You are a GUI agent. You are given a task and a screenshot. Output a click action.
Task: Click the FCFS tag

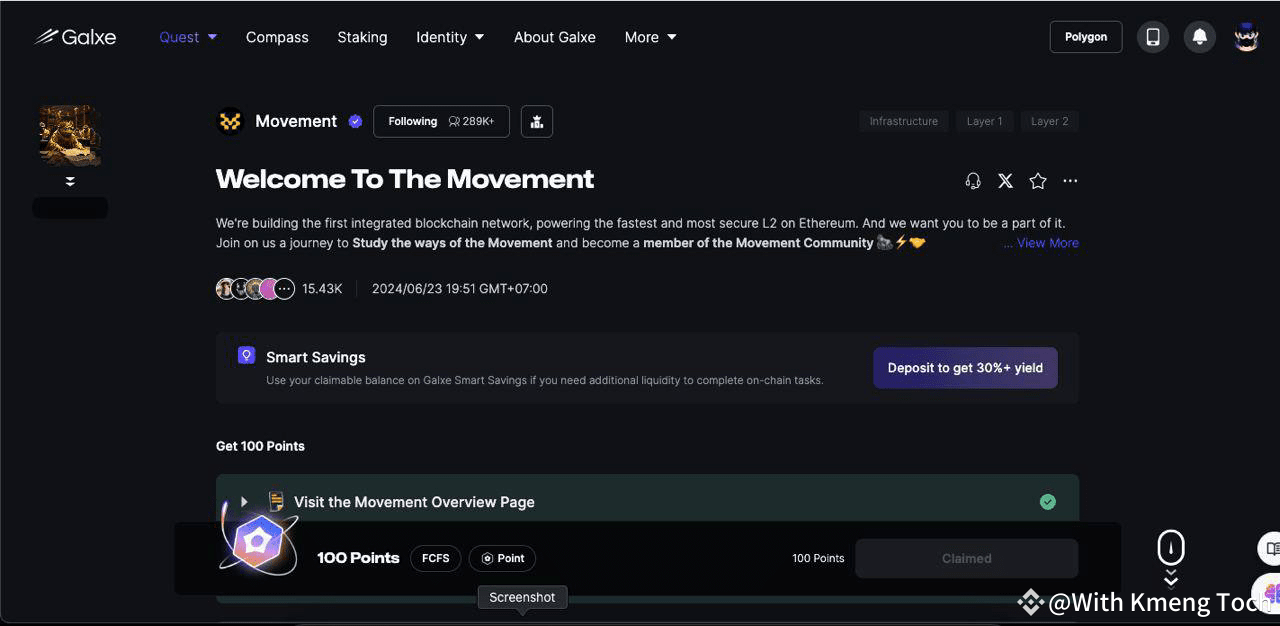pyautogui.click(x=436, y=558)
